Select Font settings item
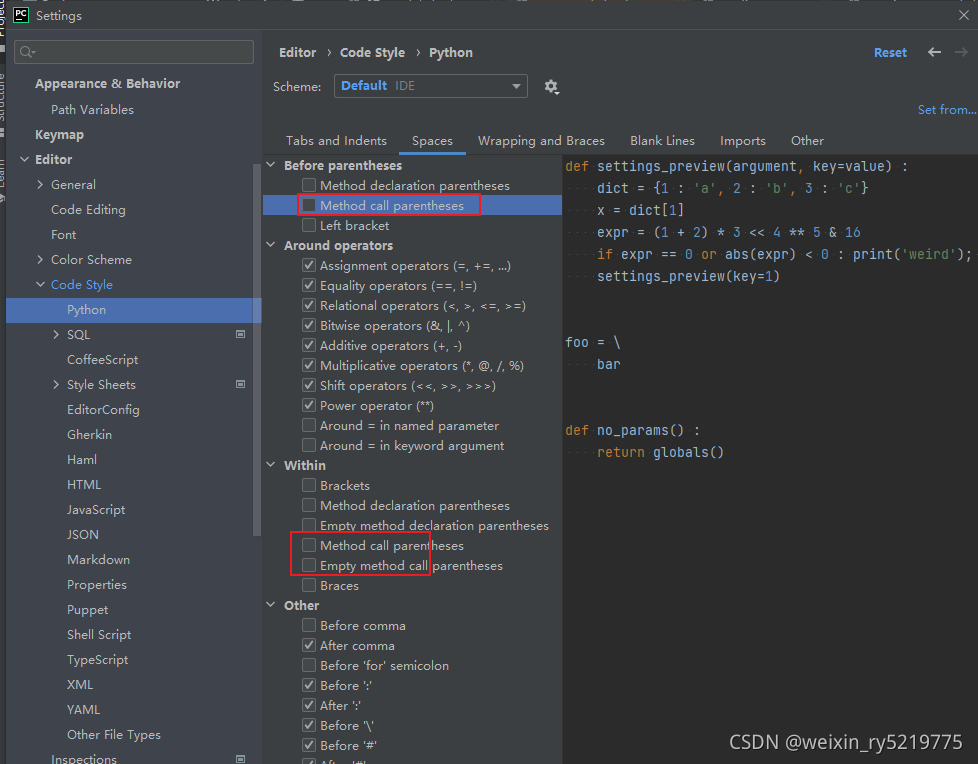Screen dimensions: 978x764 click(64, 235)
